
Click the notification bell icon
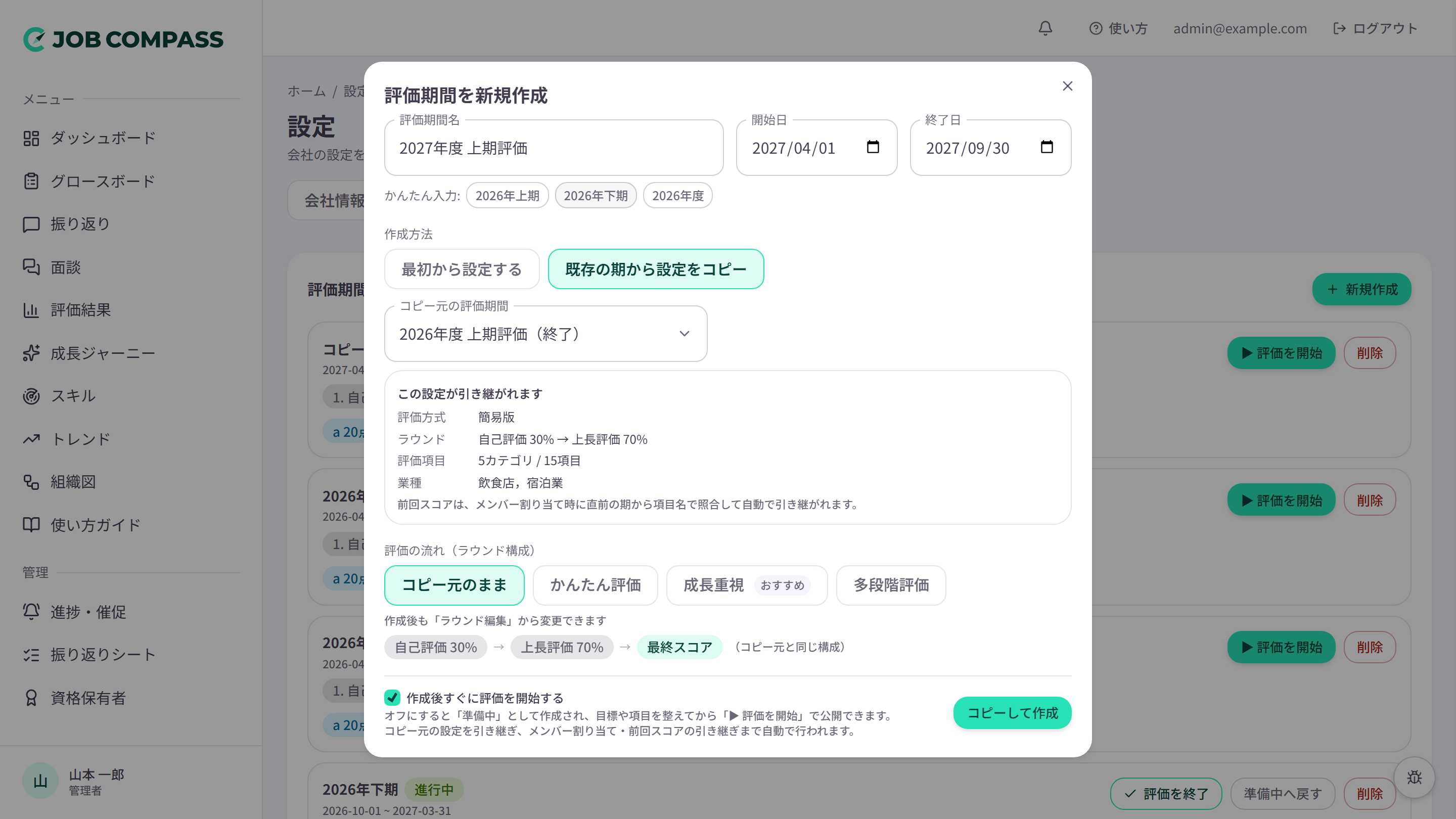[x=1045, y=28]
